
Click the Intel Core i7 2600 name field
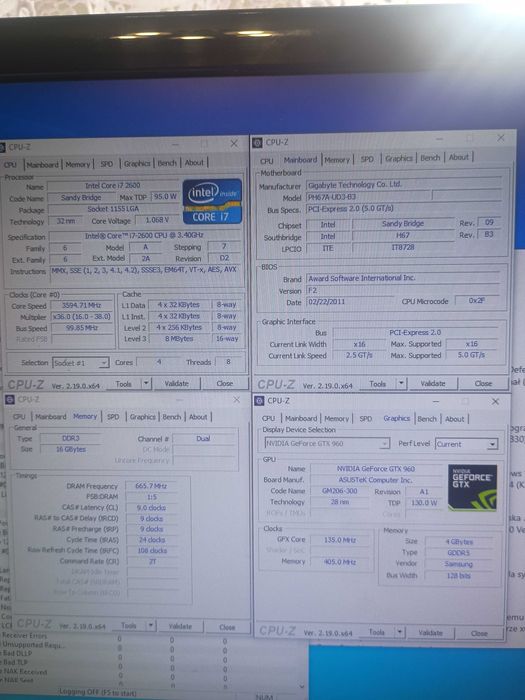pos(113,185)
